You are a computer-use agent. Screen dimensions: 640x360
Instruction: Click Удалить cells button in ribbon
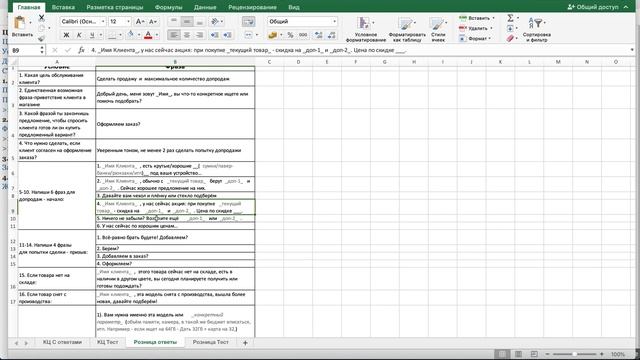476,29
